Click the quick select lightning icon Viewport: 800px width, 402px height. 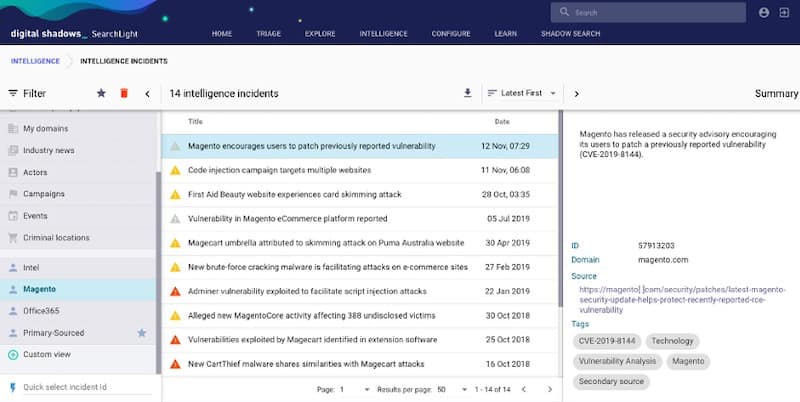[x=13, y=387]
